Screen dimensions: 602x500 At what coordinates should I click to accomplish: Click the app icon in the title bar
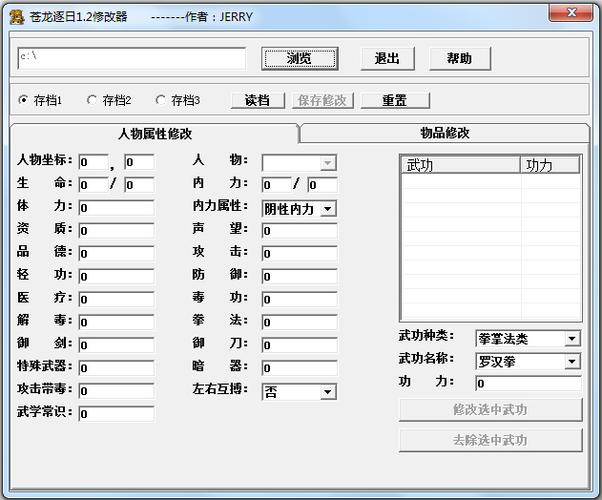pos(17,17)
